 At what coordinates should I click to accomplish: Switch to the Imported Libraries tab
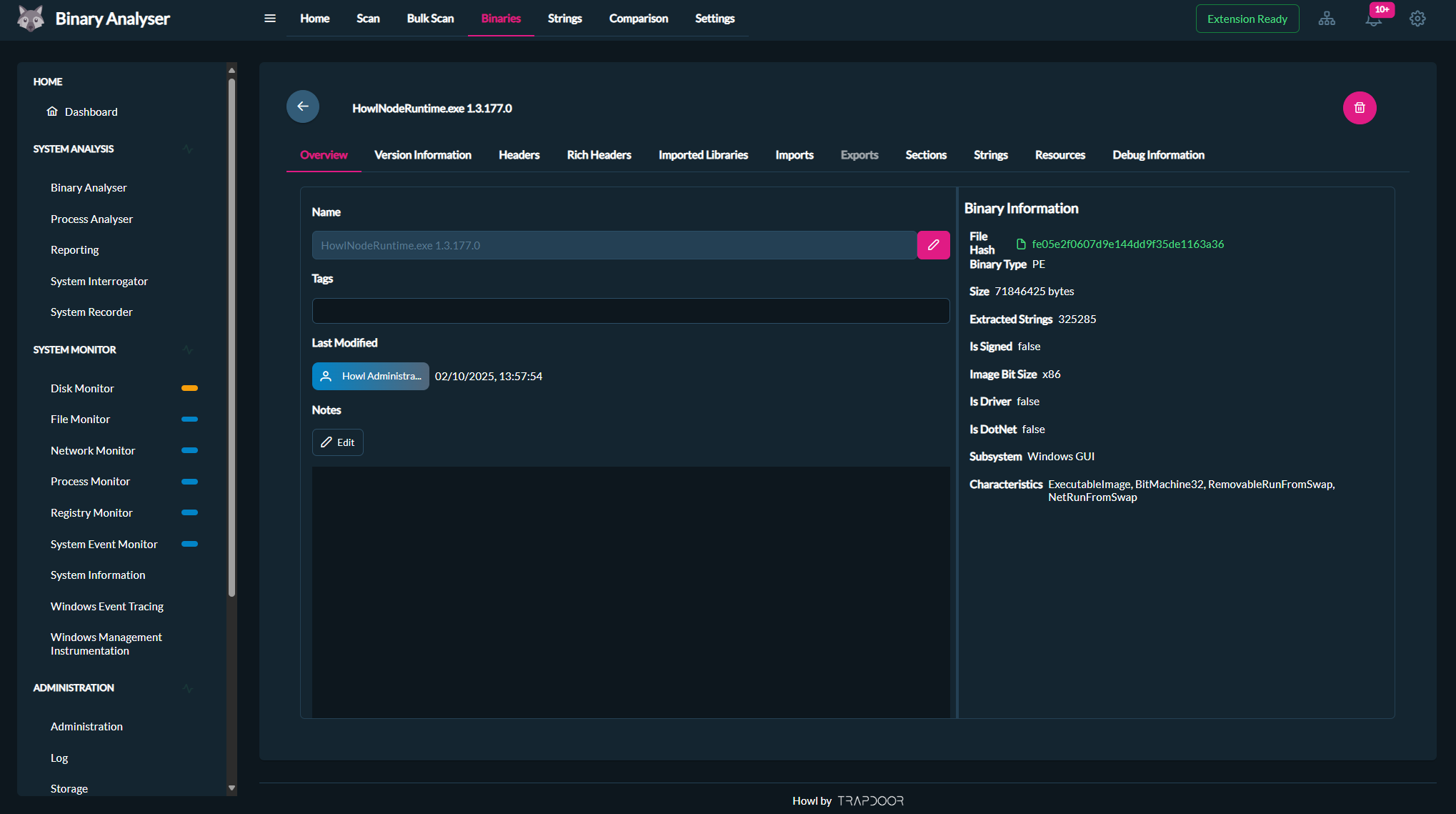[x=703, y=155]
